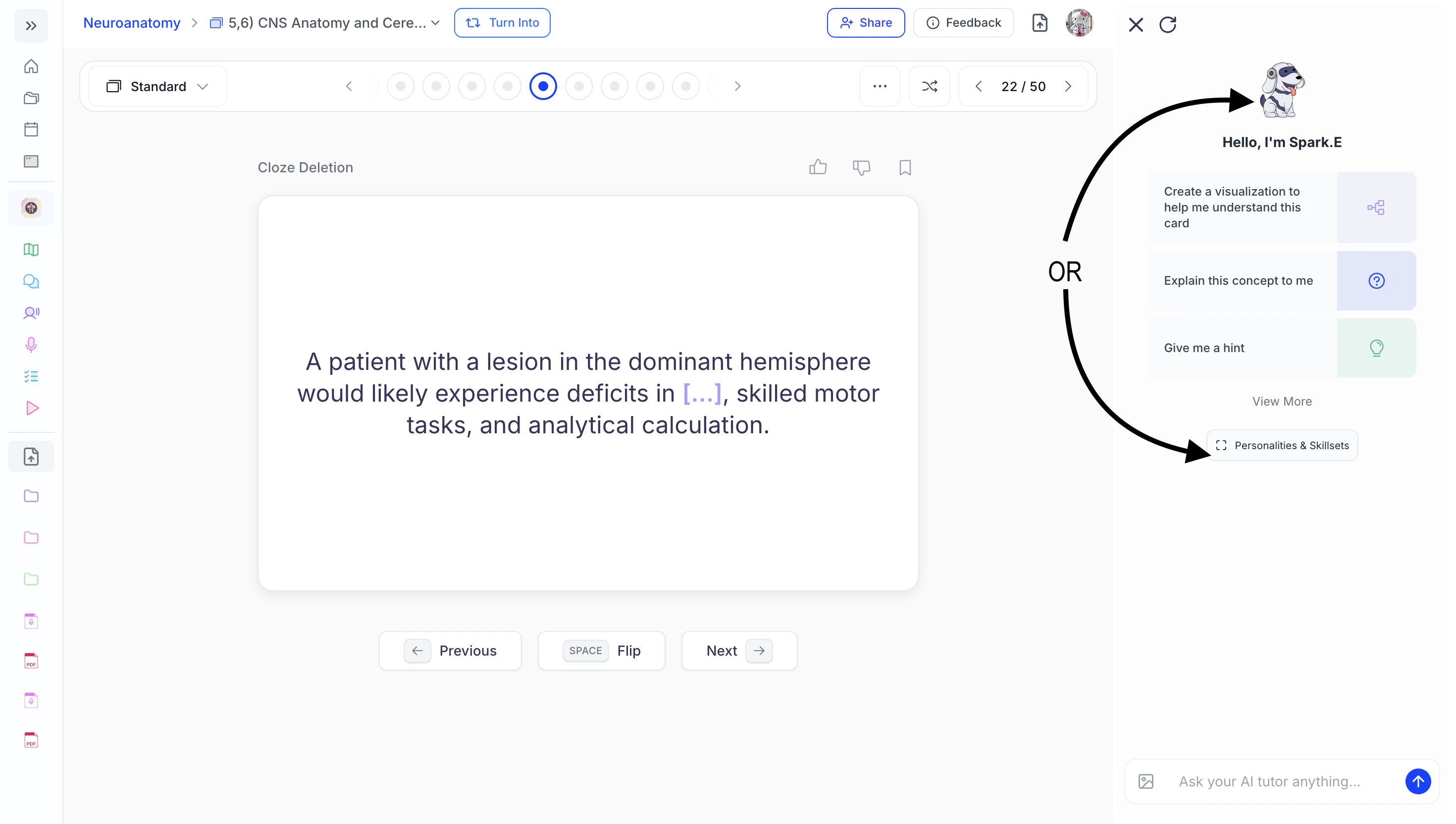Click the microphone icon in sidebar

31,344
